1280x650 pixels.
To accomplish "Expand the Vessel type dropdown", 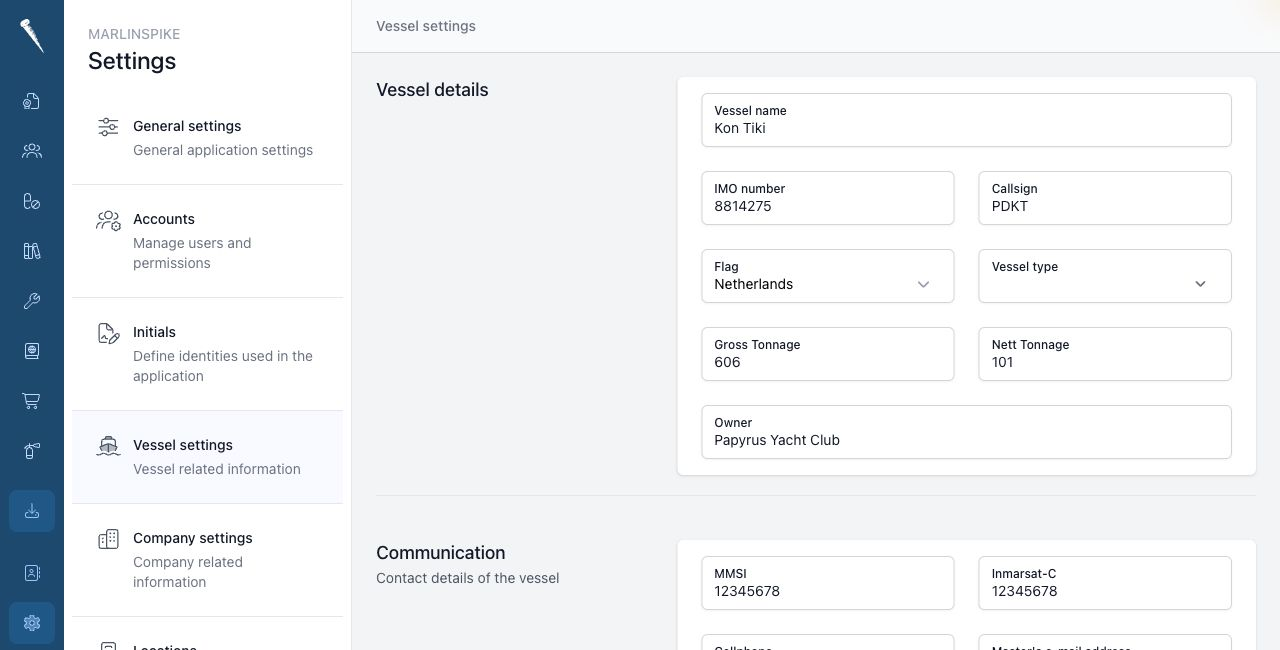I will pyautogui.click(x=1104, y=276).
